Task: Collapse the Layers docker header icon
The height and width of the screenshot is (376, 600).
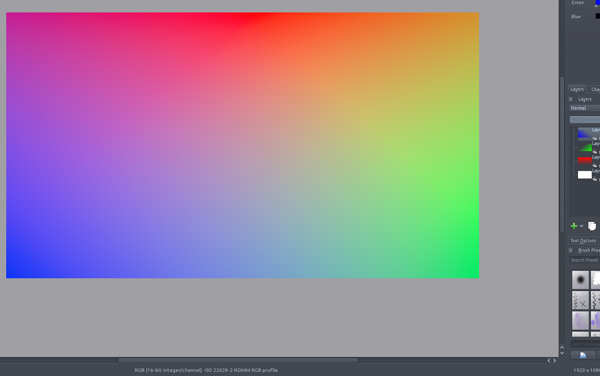Action: [x=571, y=99]
